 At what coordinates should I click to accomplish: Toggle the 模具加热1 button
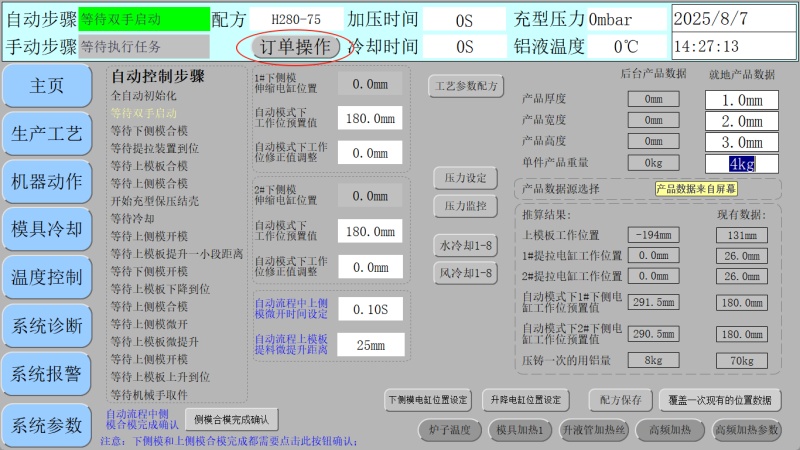pyautogui.click(x=520, y=430)
